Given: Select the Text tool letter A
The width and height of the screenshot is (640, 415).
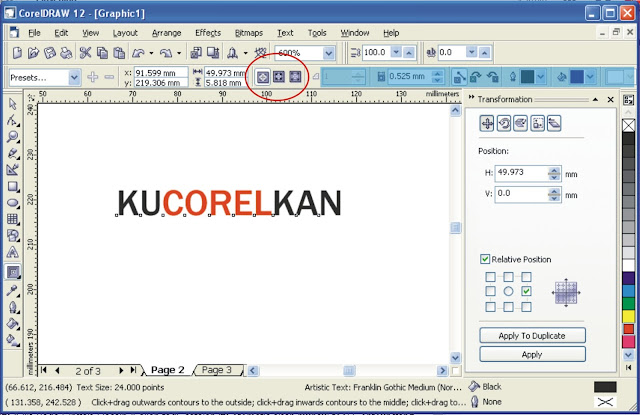Looking at the screenshot, I should click(13, 252).
